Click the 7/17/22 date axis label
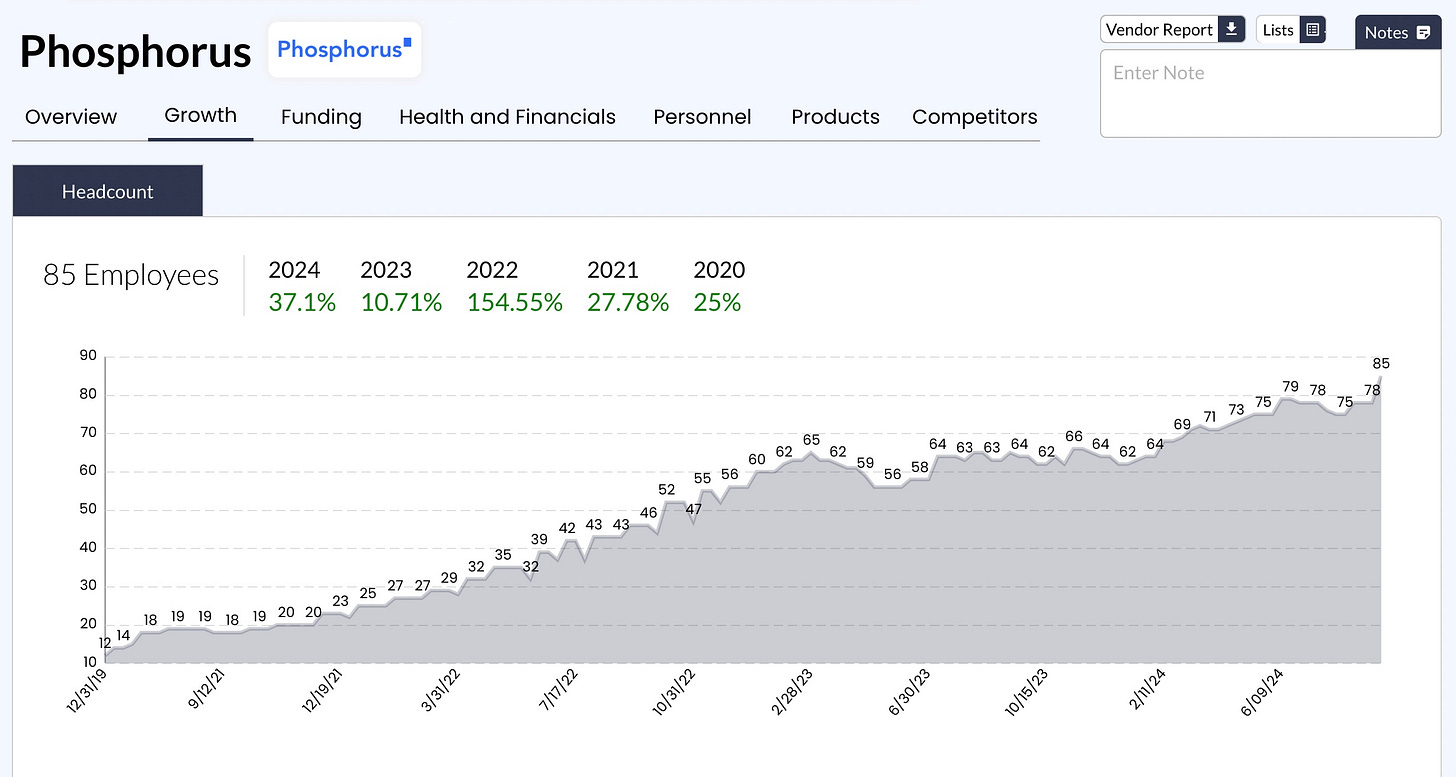Screen dimensions: 1456x777 coord(558,690)
